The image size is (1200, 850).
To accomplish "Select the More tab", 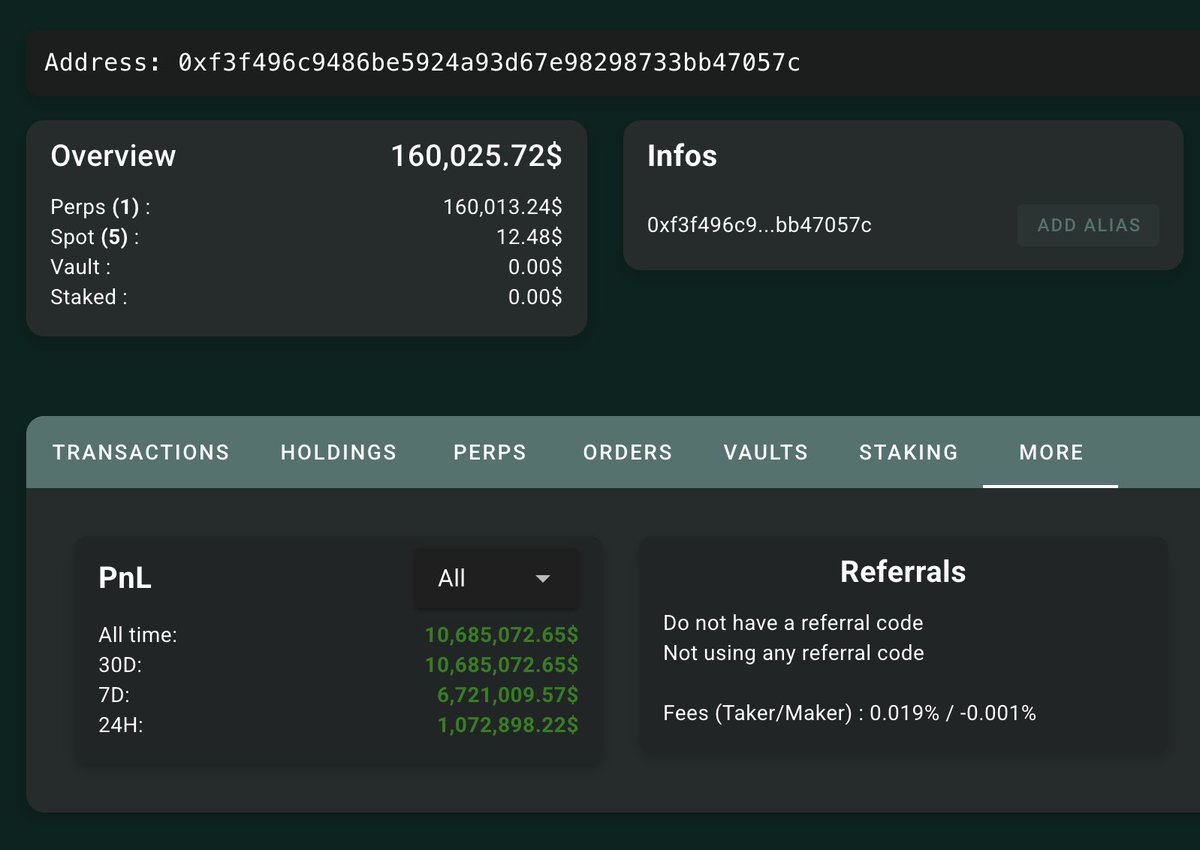I will (x=1050, y=452).
